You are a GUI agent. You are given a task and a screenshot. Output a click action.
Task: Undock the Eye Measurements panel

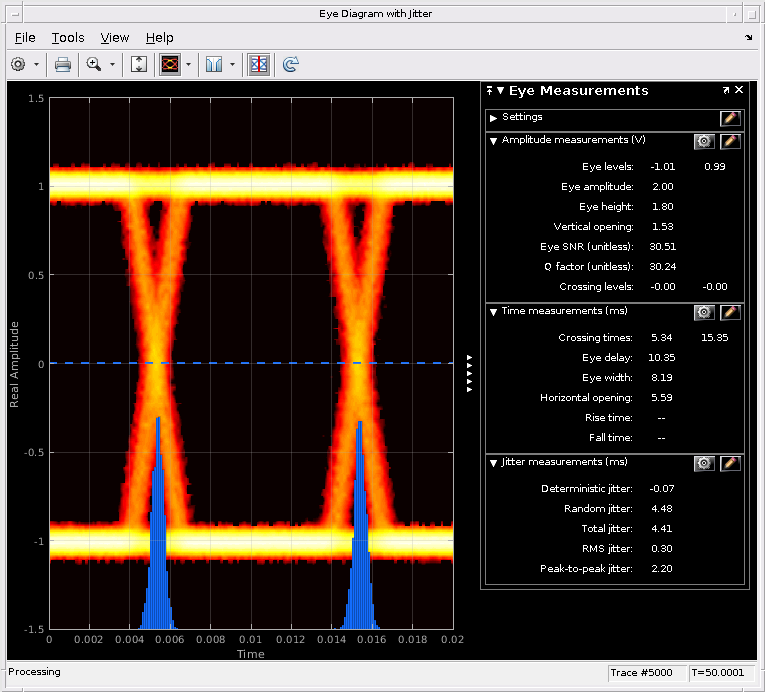726,90
